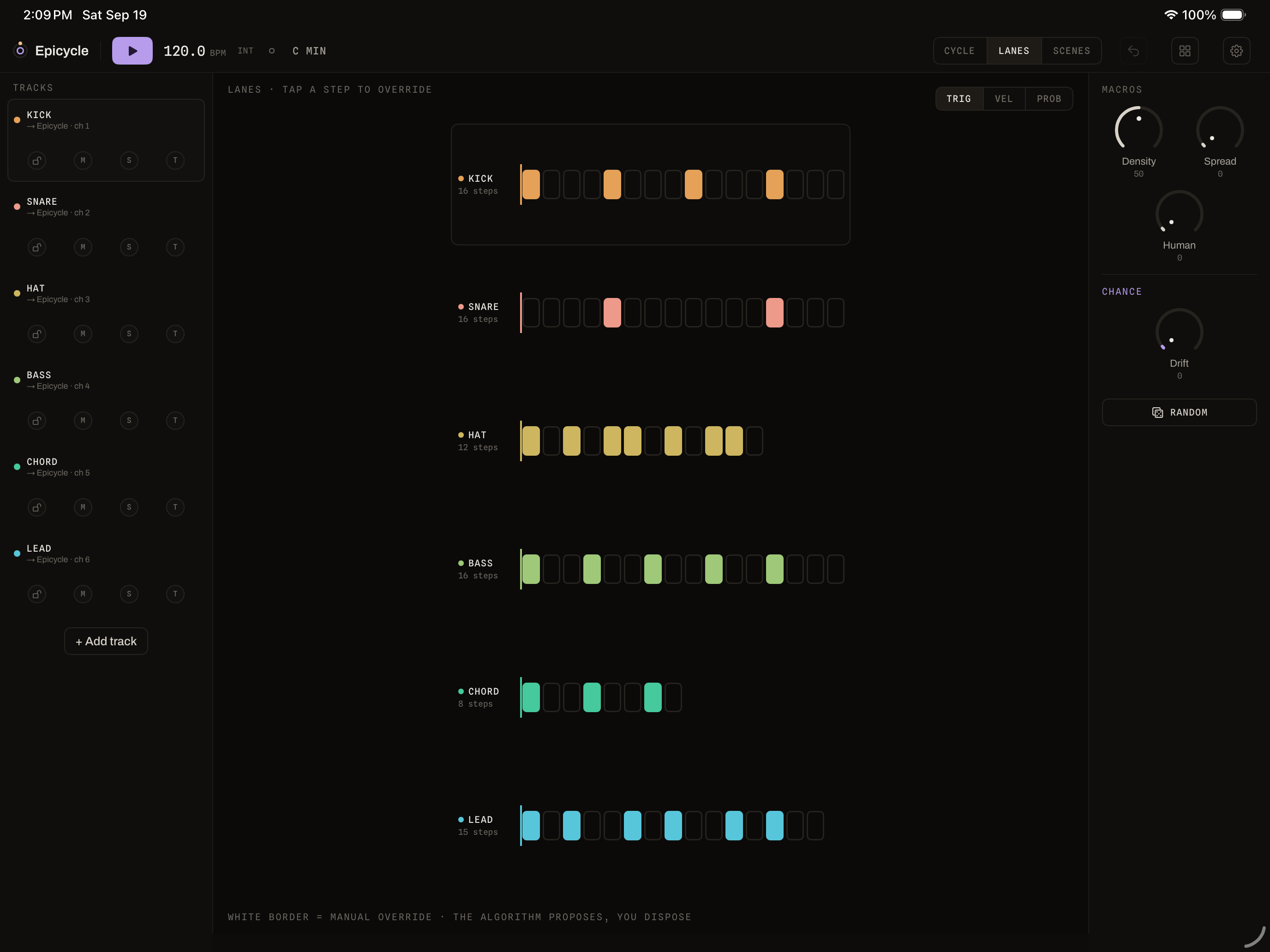This screenshot has height=952, width=1270.
Task: Click the Epicycle logo icon
Action: pyautogui.click(x=20, y=50)
